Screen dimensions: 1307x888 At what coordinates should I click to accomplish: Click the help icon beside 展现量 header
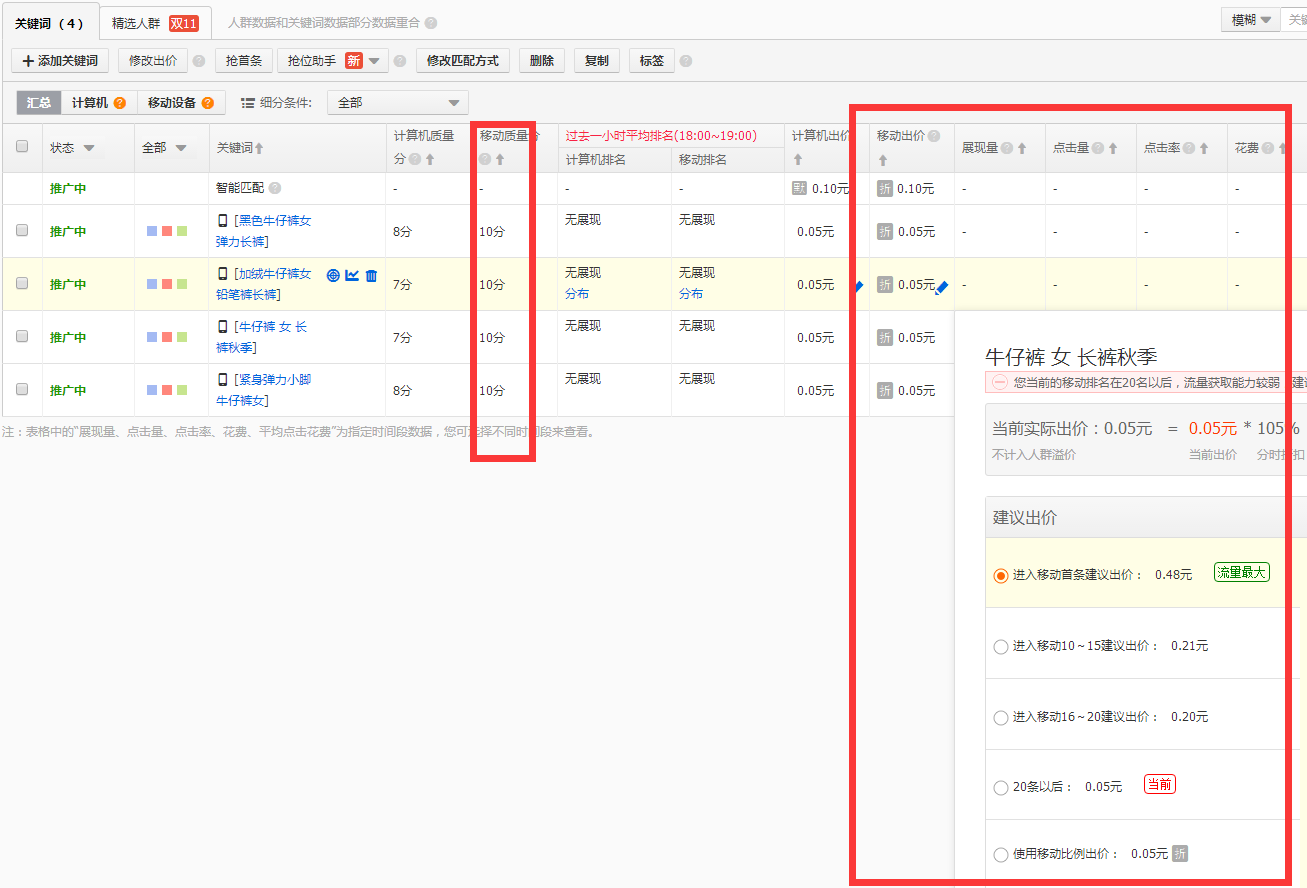point(1007,148)
